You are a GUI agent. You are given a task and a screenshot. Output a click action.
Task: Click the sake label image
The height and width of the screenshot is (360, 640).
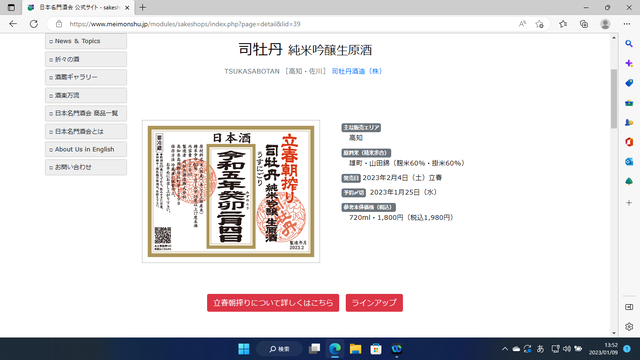coord(231,191)
